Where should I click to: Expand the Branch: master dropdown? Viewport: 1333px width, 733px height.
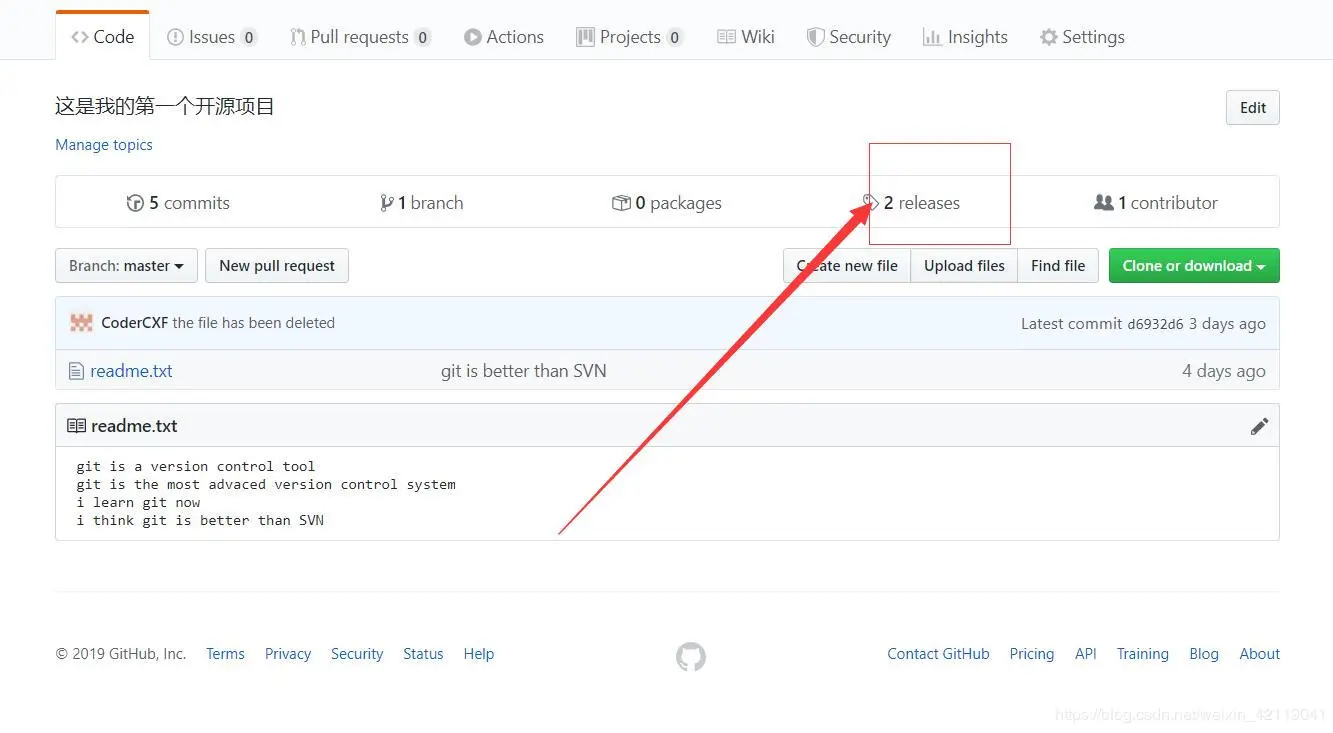click(x=126, y=266)
